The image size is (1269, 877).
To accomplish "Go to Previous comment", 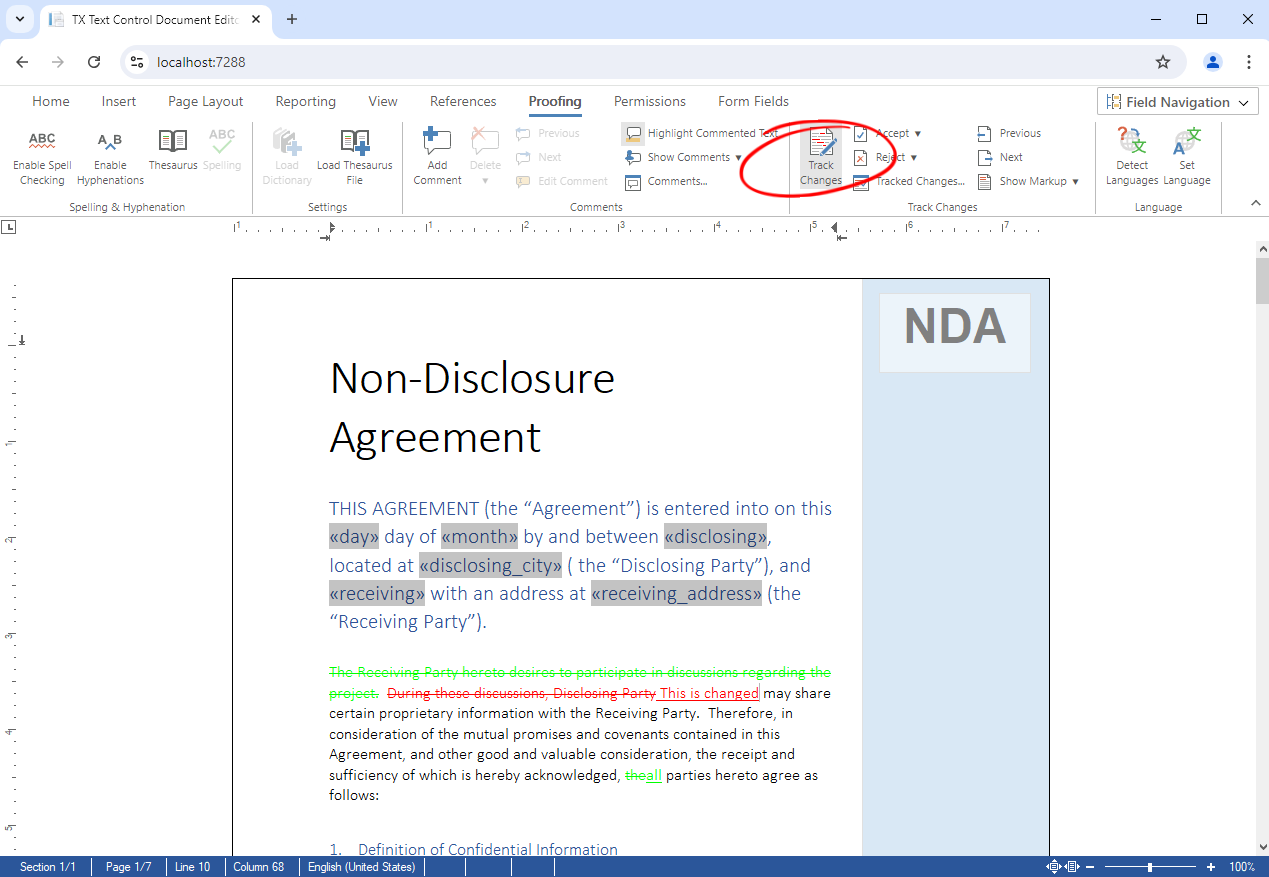I will pos(547,133).
